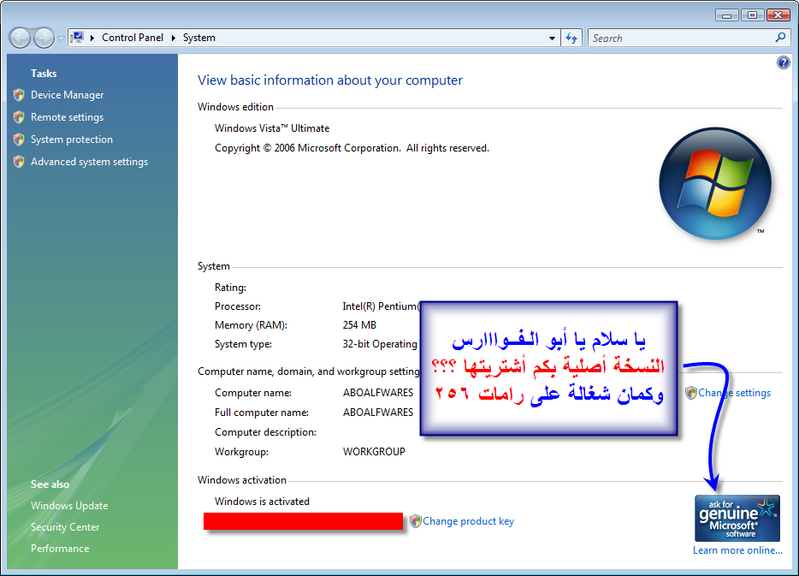
Task: Click the 'Rating:' label
Action: pyautogui.click(x=230, y=287)
